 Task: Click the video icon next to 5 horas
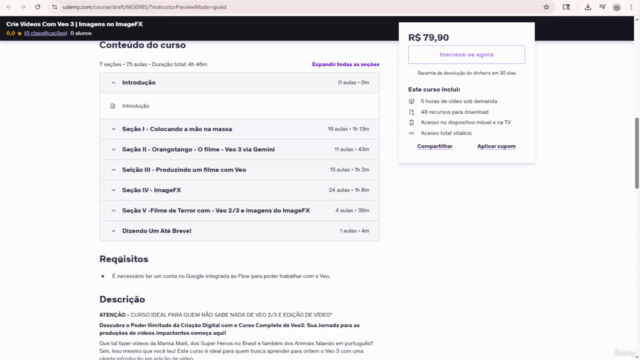point(411,101)
